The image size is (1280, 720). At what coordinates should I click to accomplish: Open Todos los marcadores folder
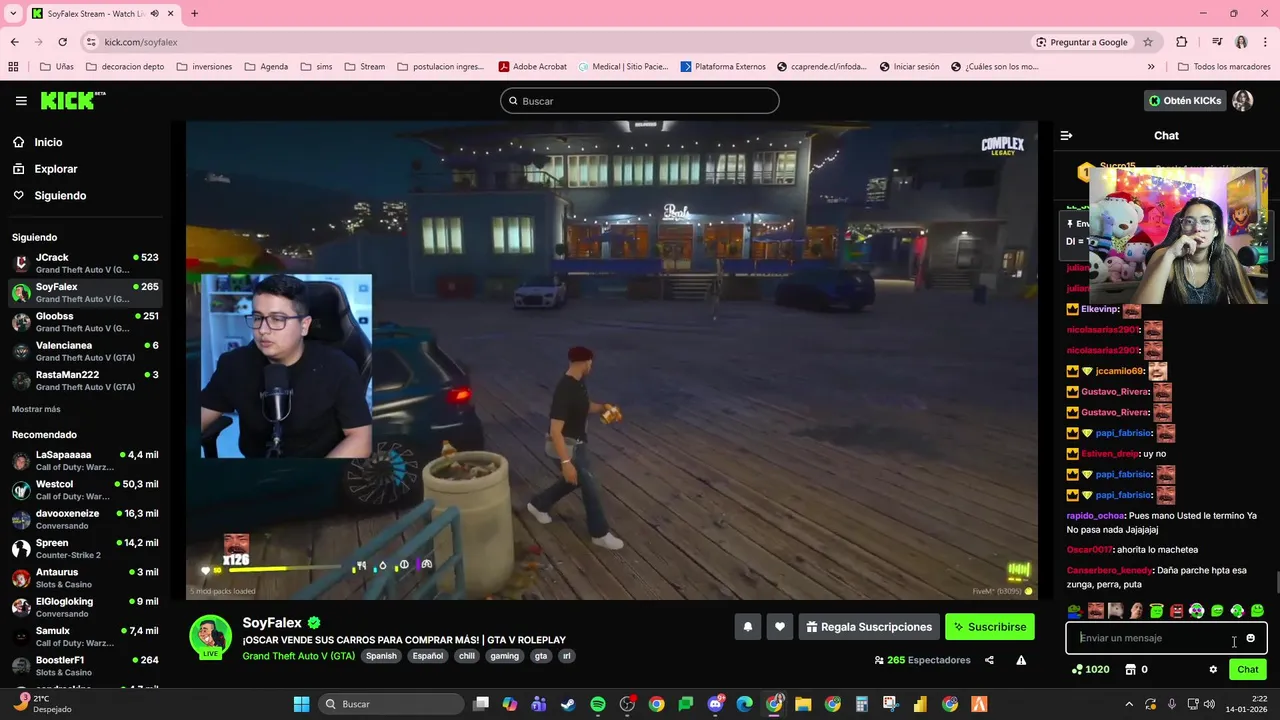[x=1224, y=67]
